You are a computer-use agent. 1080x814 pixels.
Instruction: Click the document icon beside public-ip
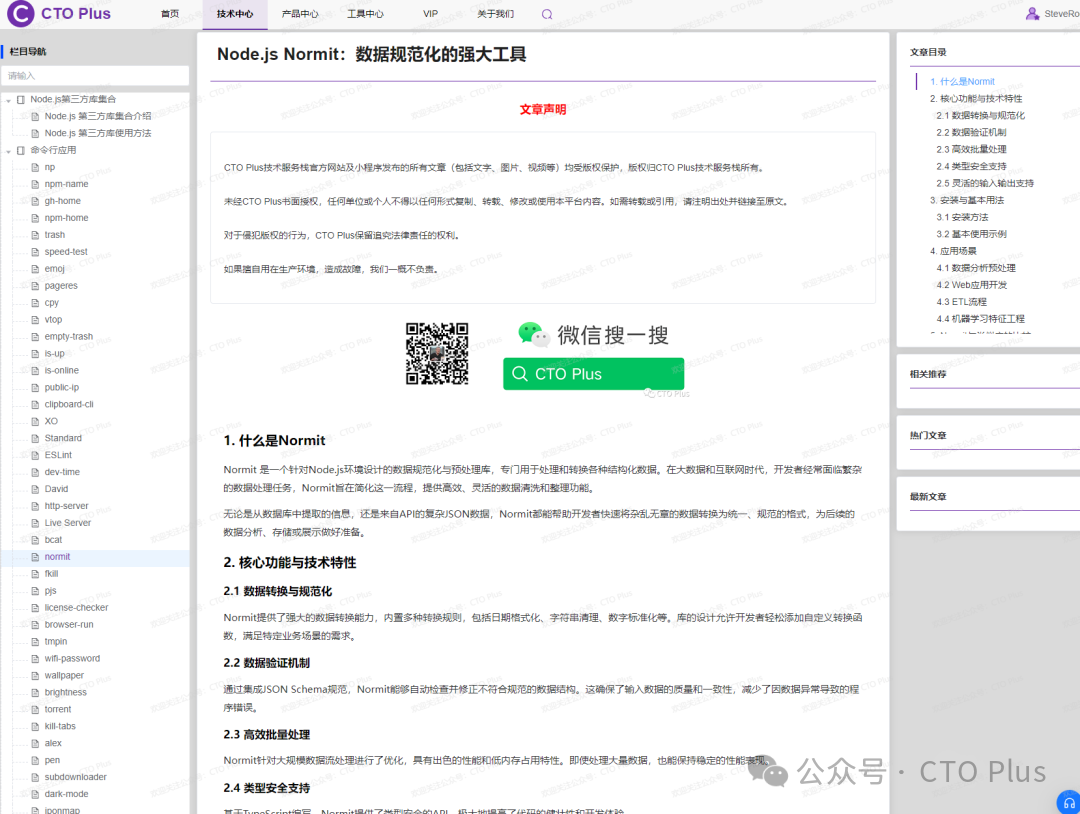pos(35,387)
